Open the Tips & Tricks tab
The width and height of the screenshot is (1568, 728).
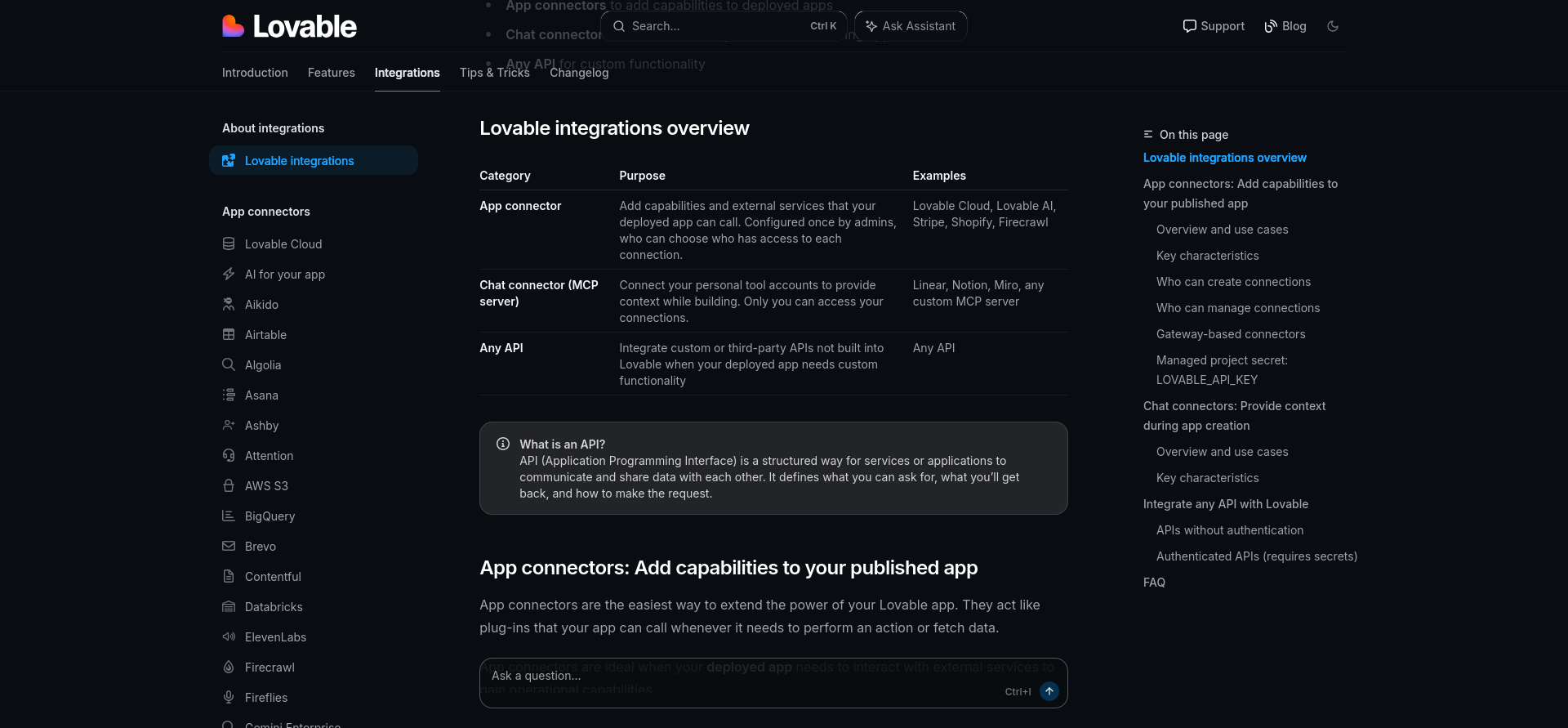point(495,73)
